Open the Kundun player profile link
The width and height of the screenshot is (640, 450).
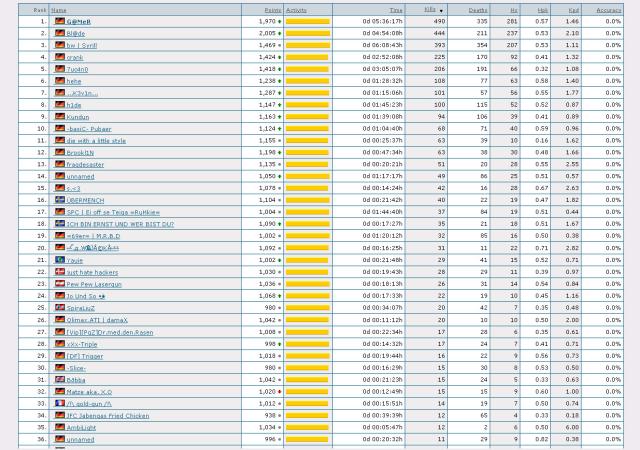(78, 116)
